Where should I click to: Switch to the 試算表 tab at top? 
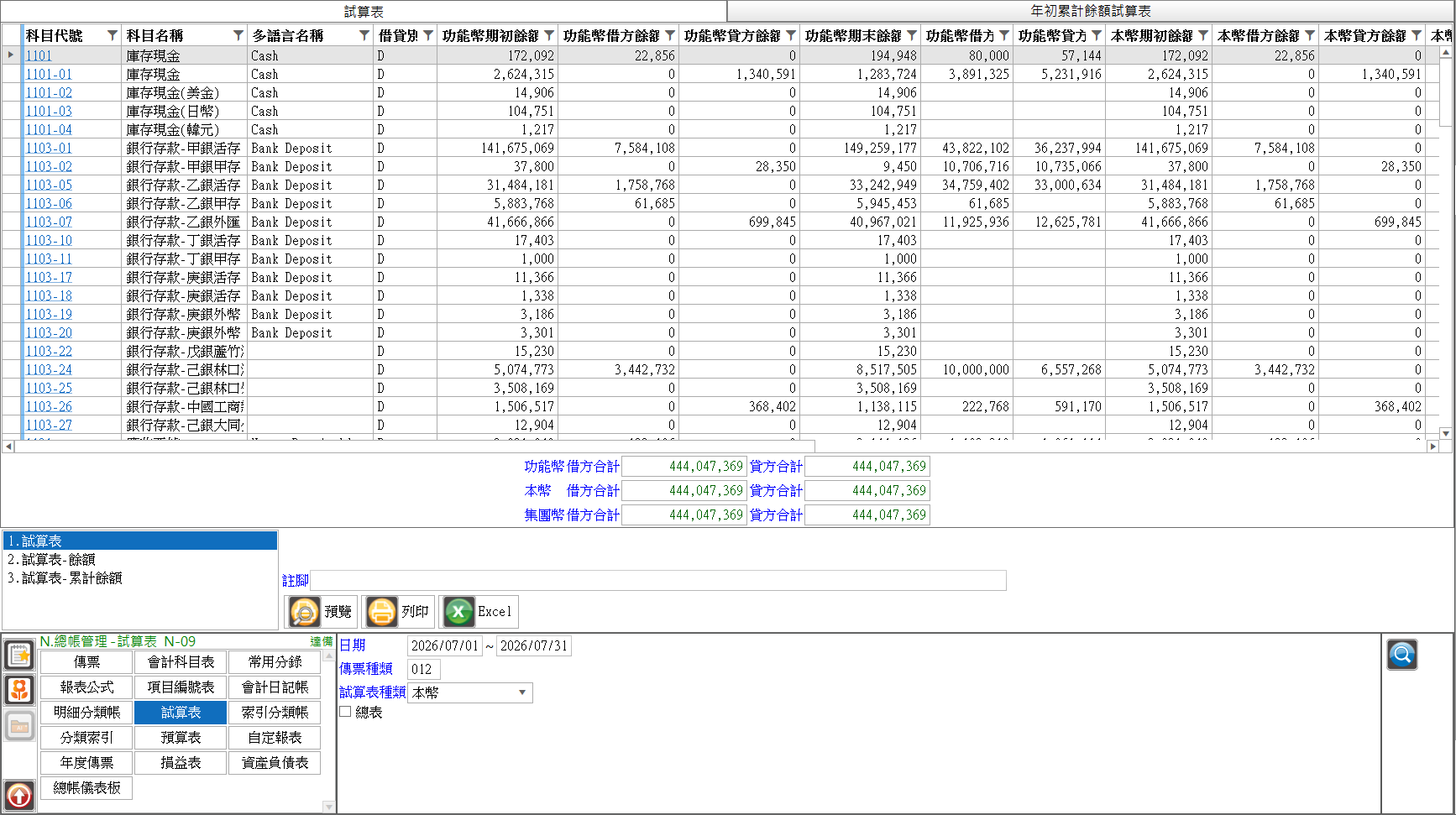[x=364, y=11]
